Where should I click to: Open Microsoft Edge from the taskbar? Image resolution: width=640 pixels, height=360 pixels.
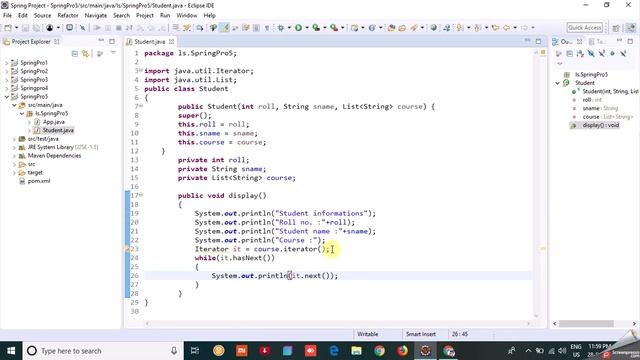[333, 351]
